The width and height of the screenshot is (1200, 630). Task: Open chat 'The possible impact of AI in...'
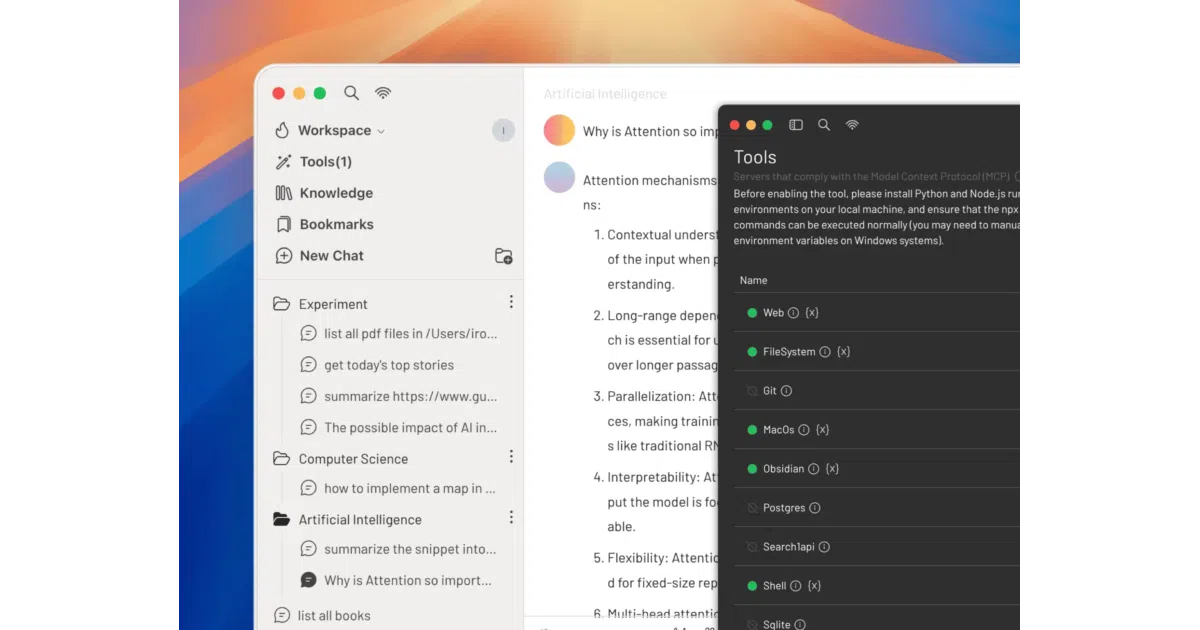click(398, 427)
